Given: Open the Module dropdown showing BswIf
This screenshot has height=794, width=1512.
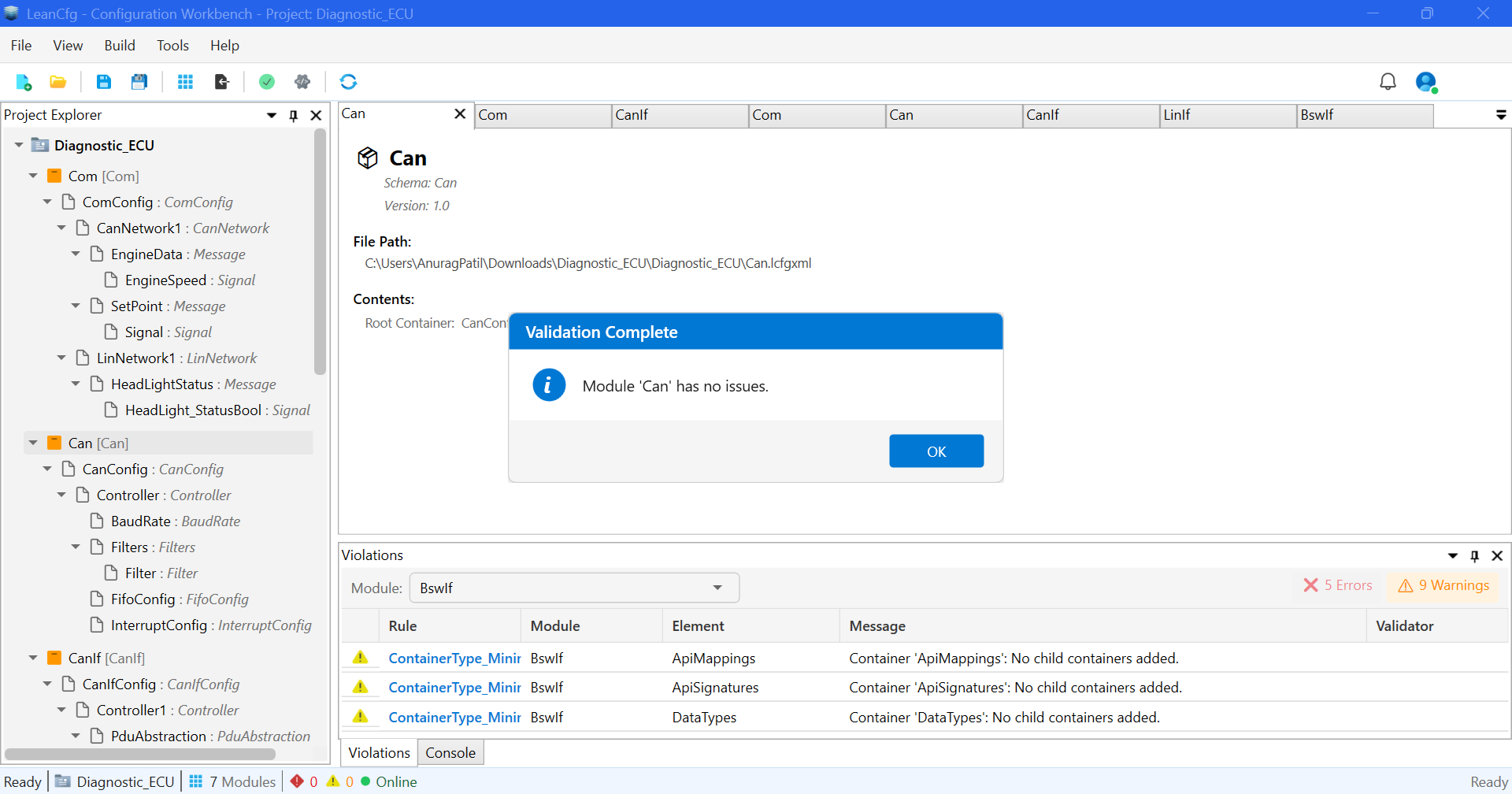Looking at the screenshot, I should click(x=574, y=588).
